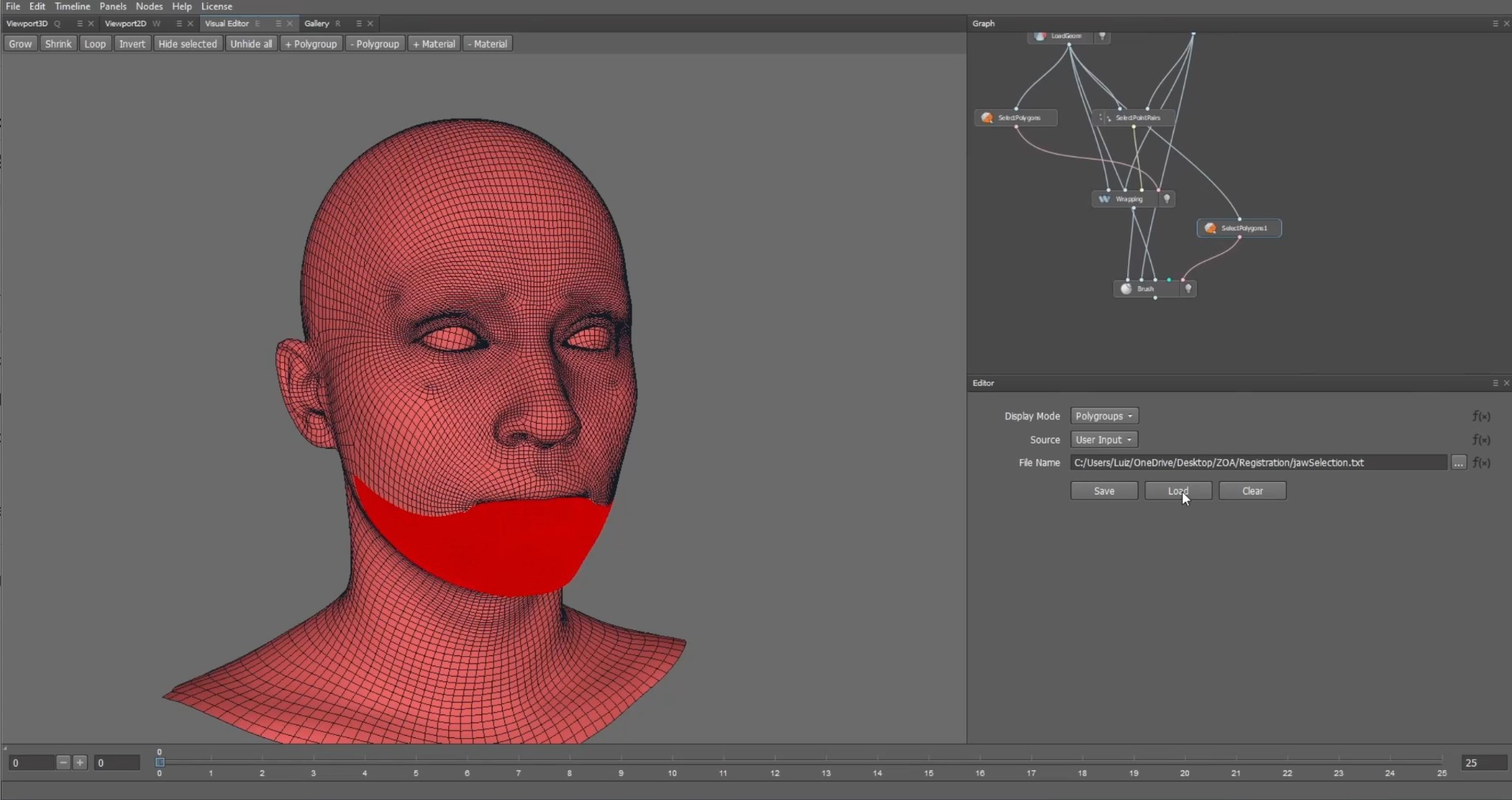Click the File Name path field
1512x800 pixels.
point(1257,463)
